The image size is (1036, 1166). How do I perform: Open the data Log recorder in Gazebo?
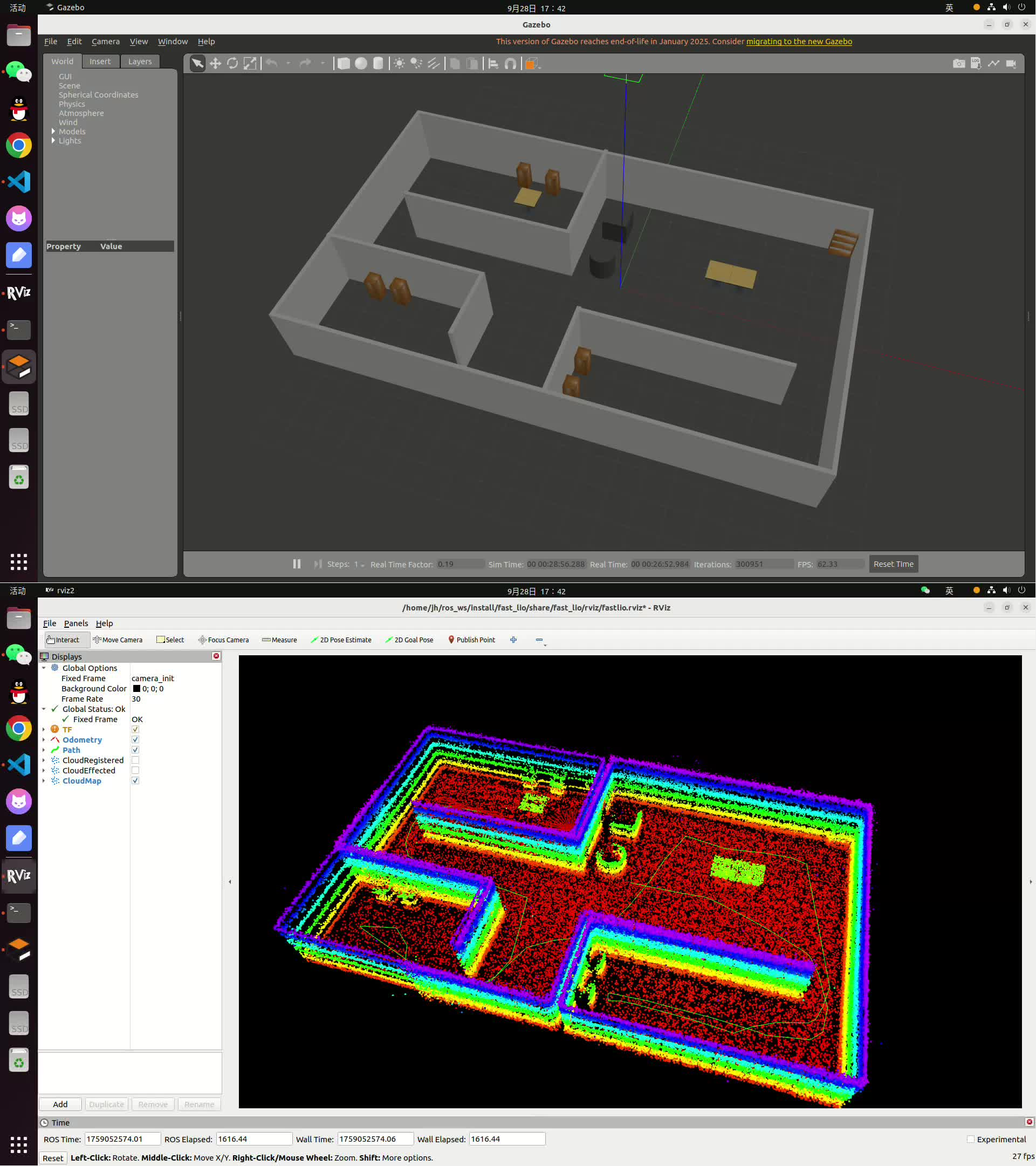click(976, 63)
